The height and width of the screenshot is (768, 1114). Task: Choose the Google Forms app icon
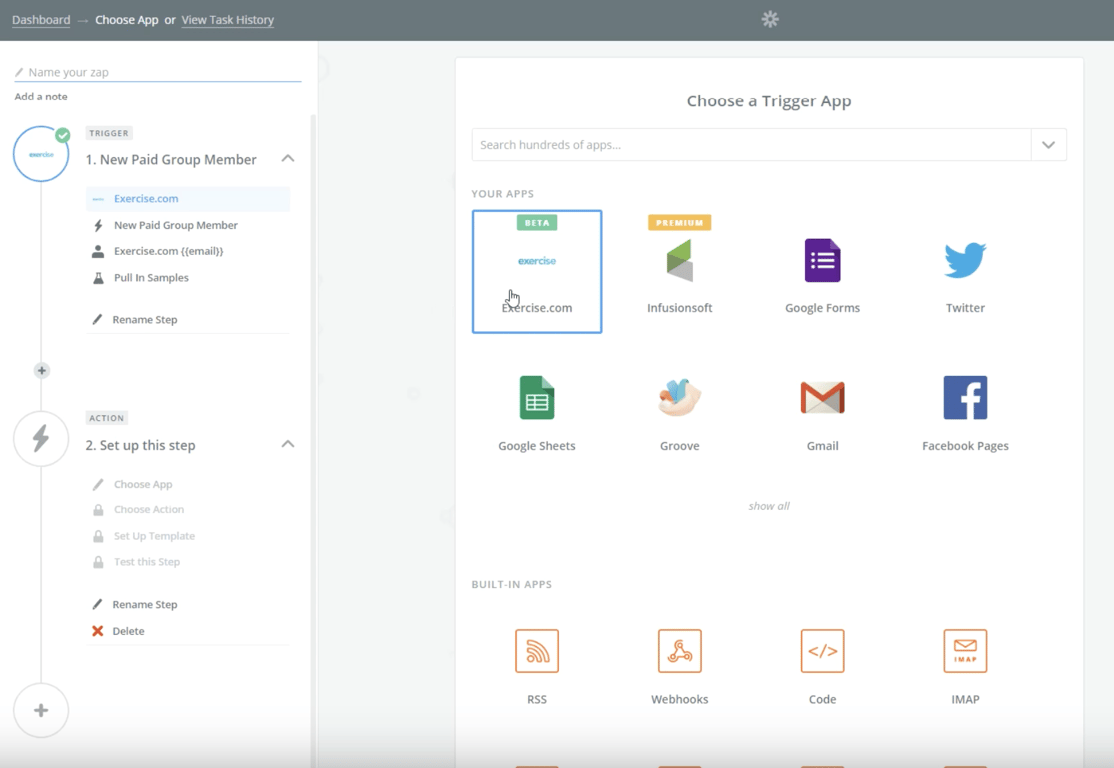pyautogui.click(x=822, y=261)
